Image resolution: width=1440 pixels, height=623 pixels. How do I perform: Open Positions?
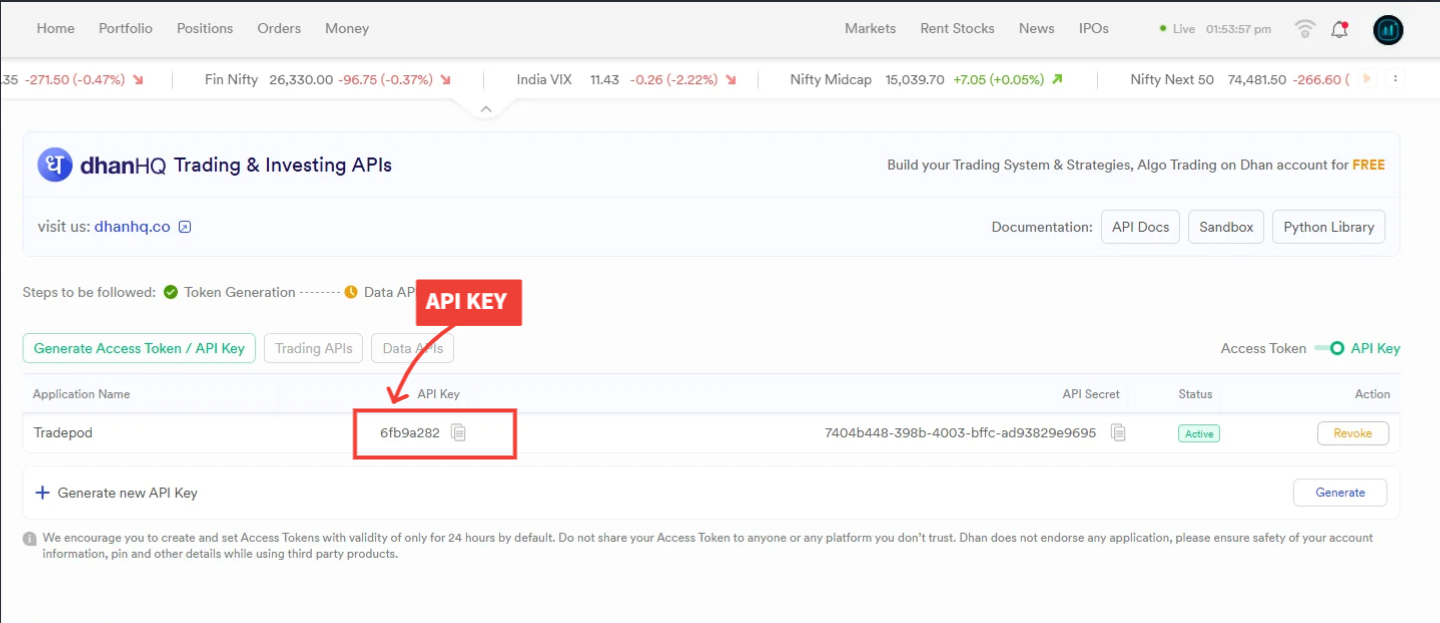coord(205,29)
